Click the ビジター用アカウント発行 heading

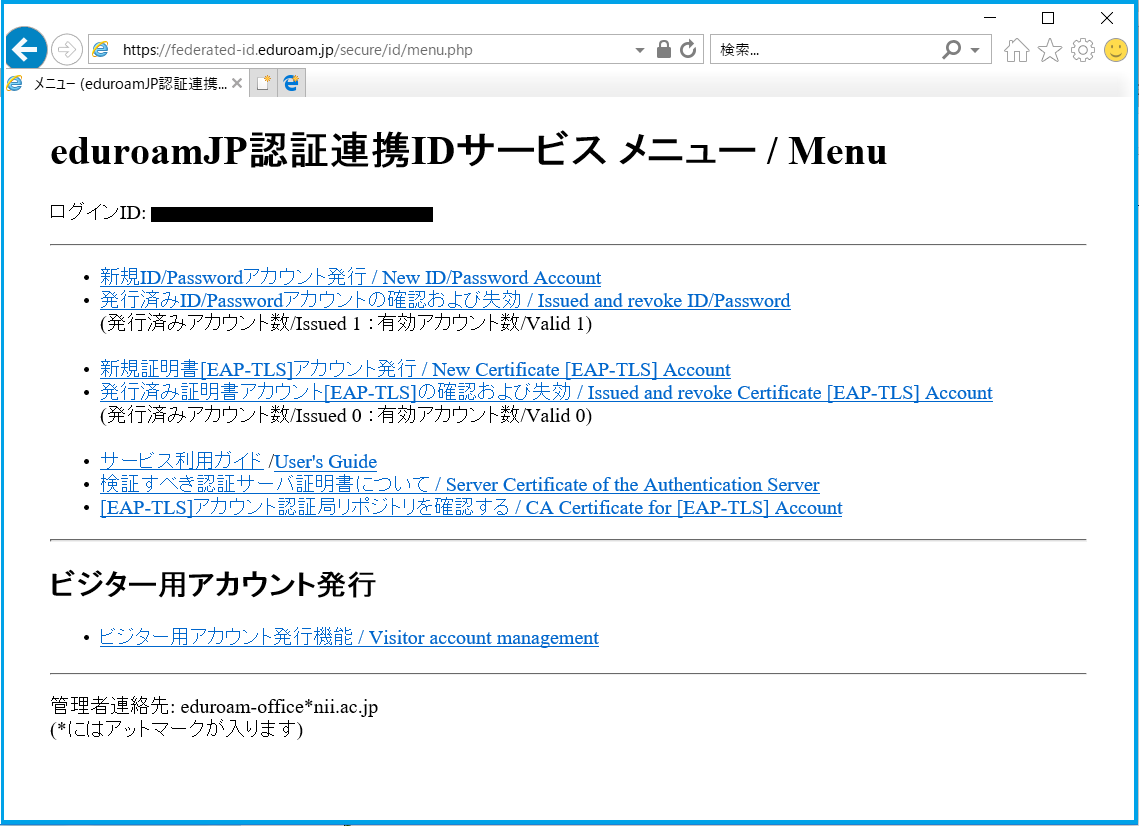213,584
